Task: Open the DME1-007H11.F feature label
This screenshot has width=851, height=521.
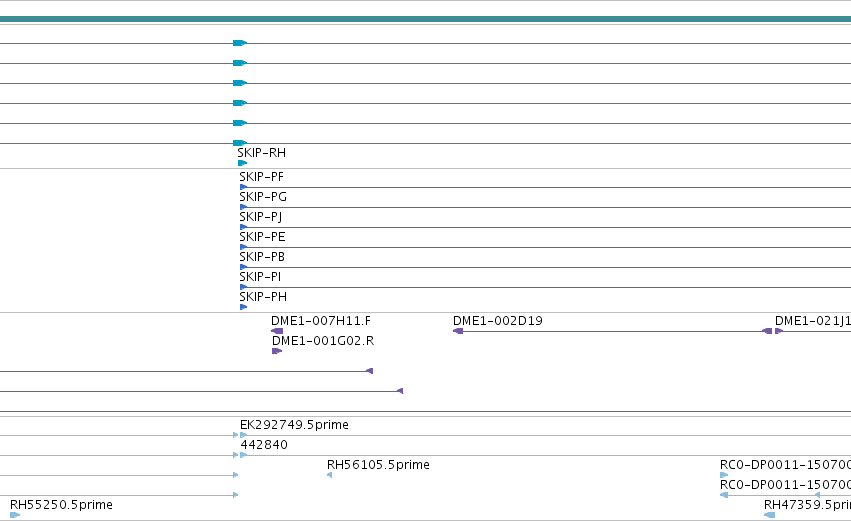Action: coord(321,321)
